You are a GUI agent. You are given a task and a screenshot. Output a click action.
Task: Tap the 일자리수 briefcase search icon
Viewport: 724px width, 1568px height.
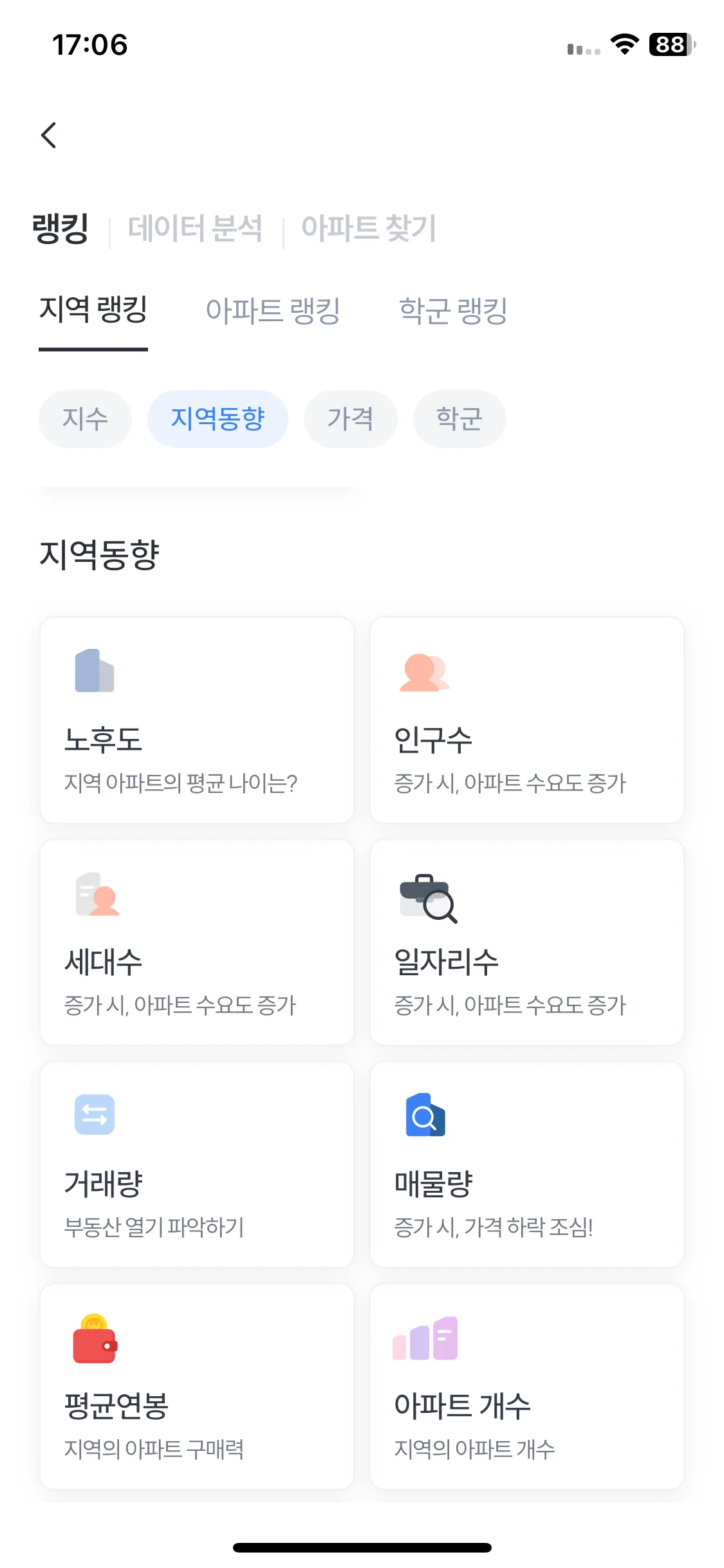click(x=429, y=898)
